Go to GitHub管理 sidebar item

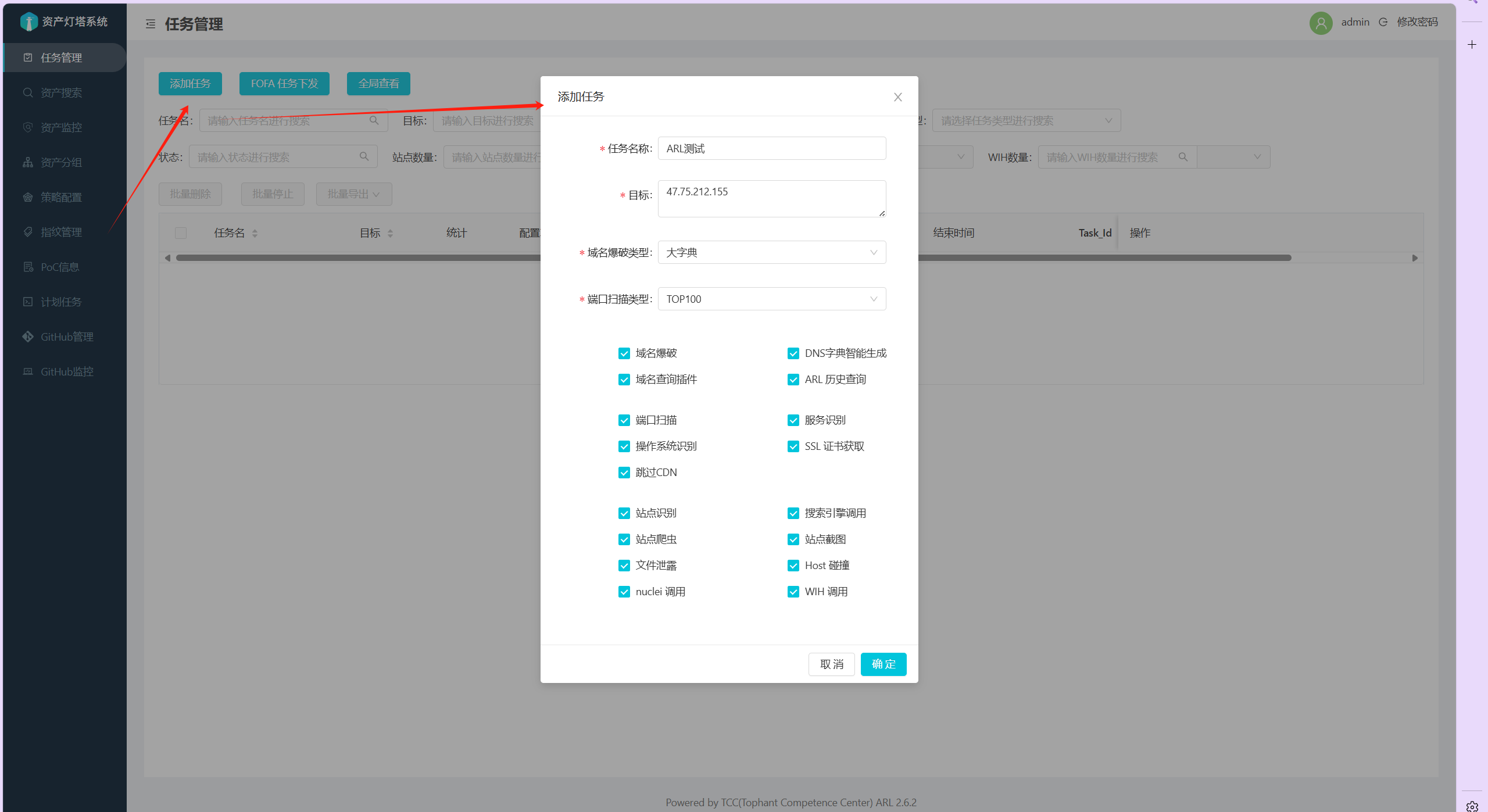(67, 337)
